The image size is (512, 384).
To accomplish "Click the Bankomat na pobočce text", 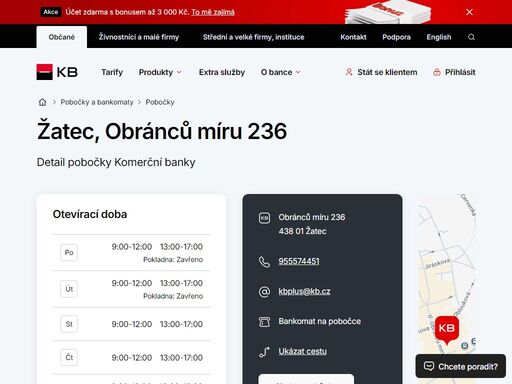I will click(x=319, y=321).
